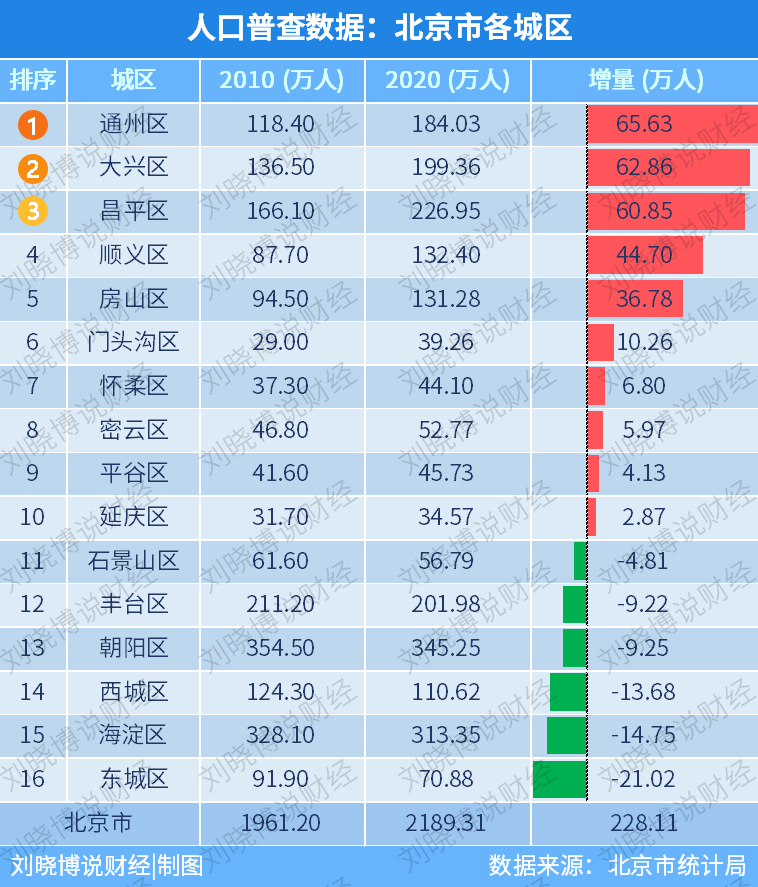
Task: Click the orange rank 1 badge
Action: pyautogui.click(x=33, y=125)
